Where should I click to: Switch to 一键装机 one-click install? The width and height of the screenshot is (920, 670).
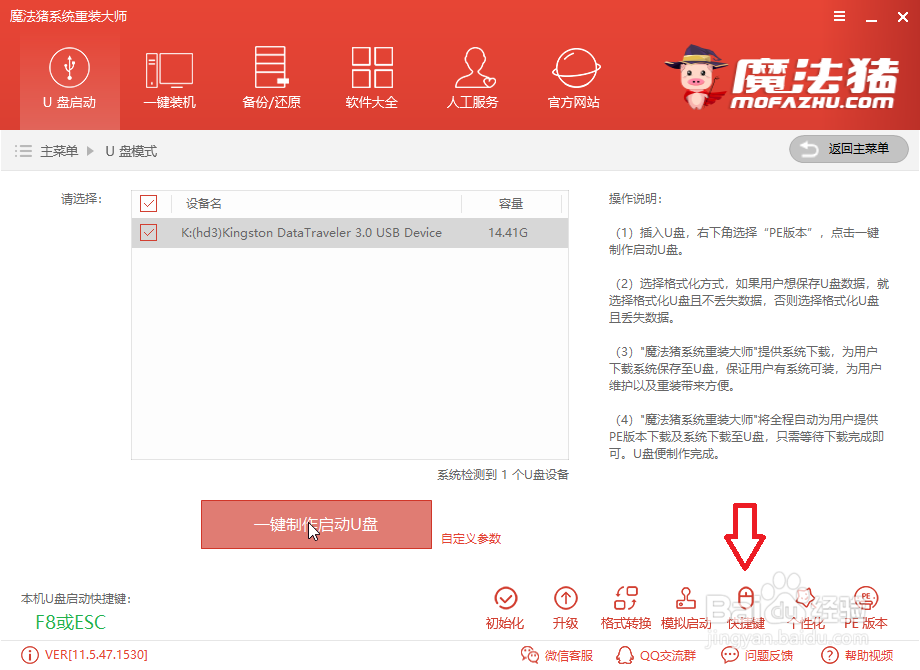pos(170,78)
